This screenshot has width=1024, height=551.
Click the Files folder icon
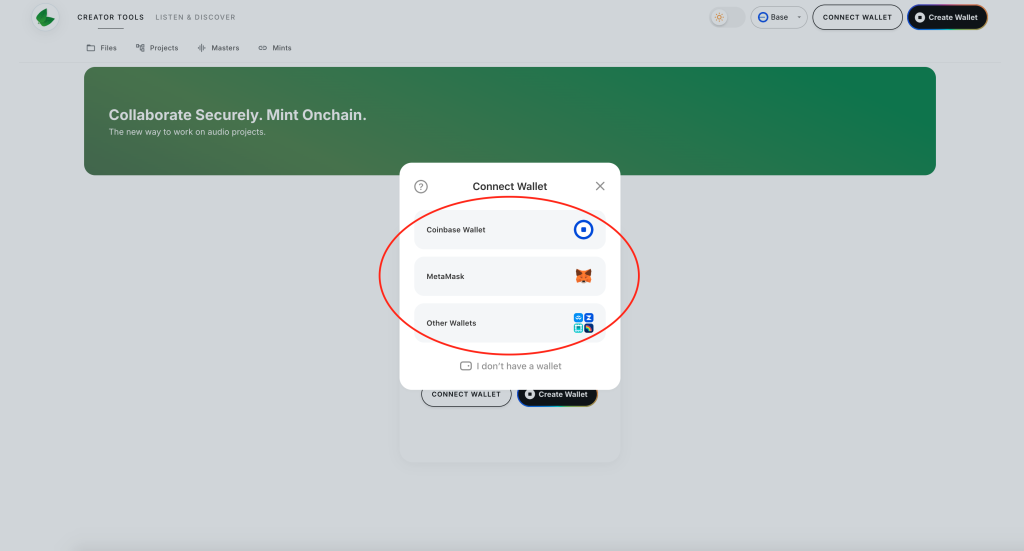pyautogui.click(x=91, y=48)
